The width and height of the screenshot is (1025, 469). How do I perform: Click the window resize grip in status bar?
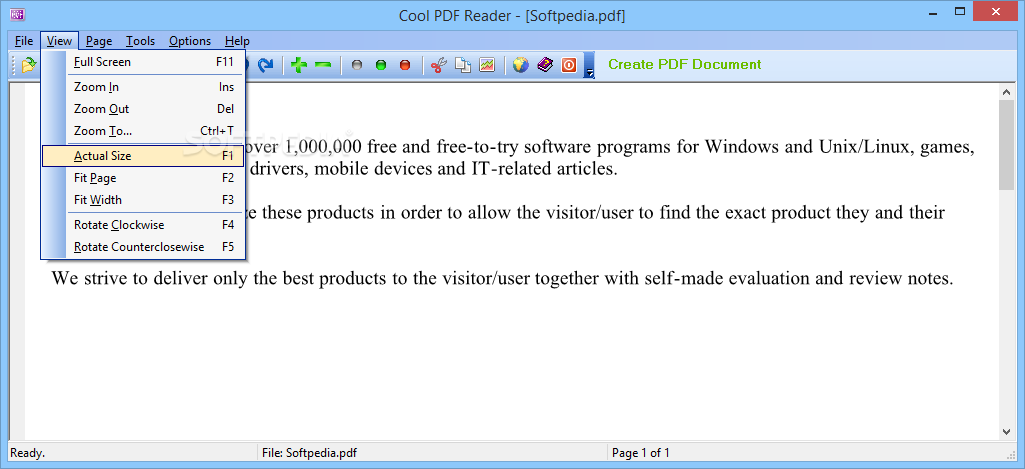[x=1010, y=454]
